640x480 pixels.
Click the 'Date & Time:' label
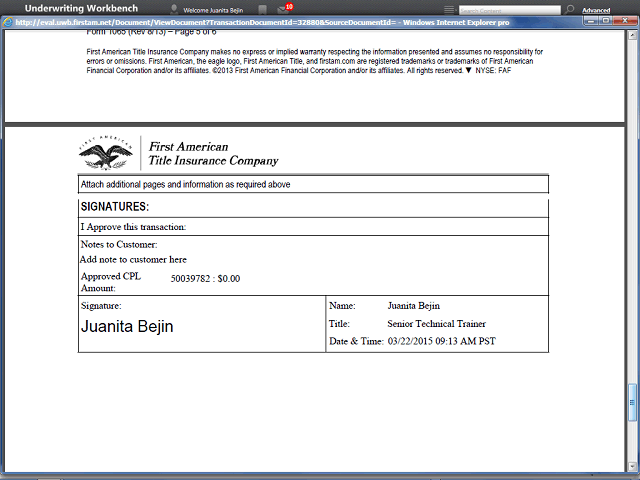(x=356, y=341)
